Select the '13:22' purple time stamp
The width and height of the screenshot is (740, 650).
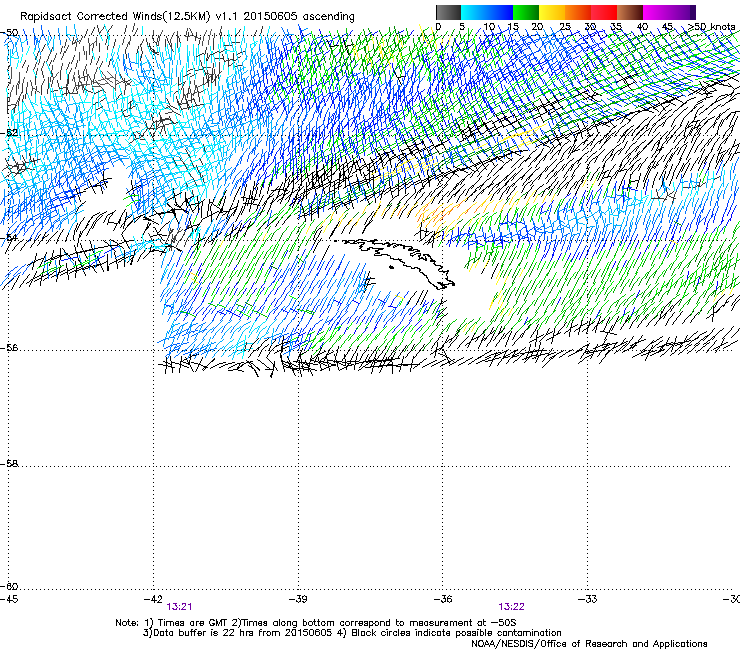pos(512,607)
